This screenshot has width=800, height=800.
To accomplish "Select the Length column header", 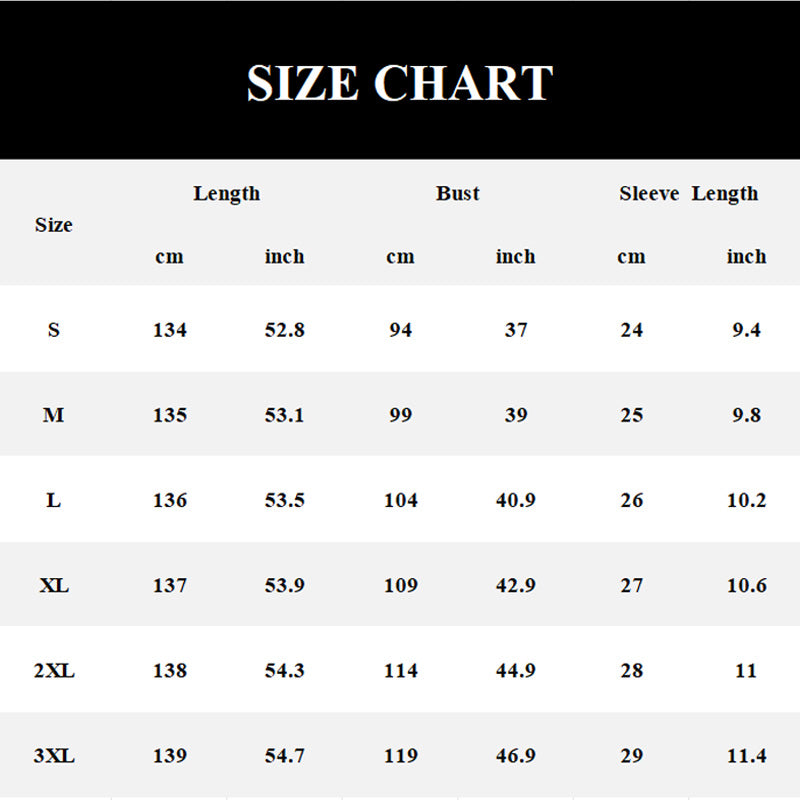I will click(227, 194).
